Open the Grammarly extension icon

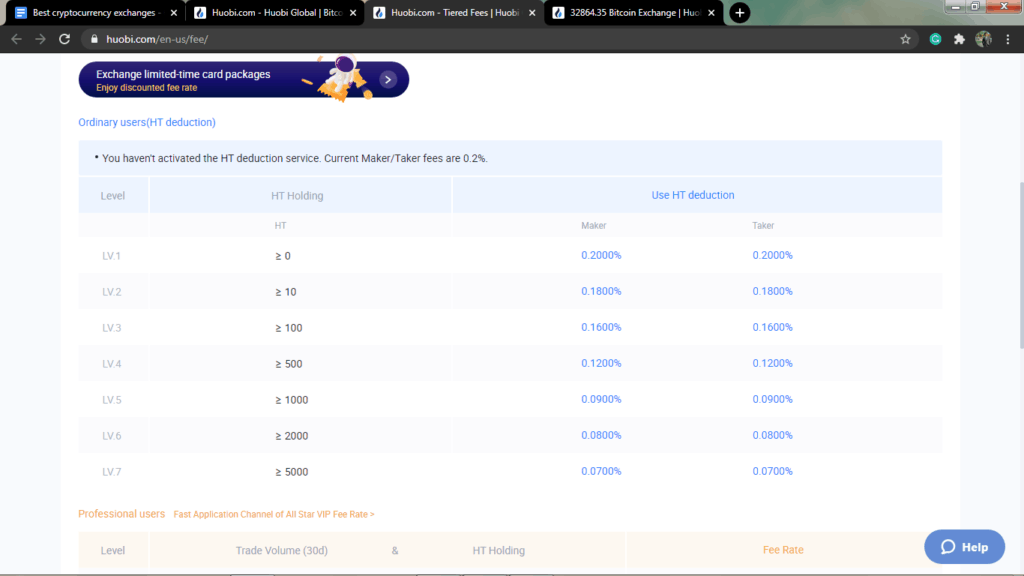click(x=935, y=39)
